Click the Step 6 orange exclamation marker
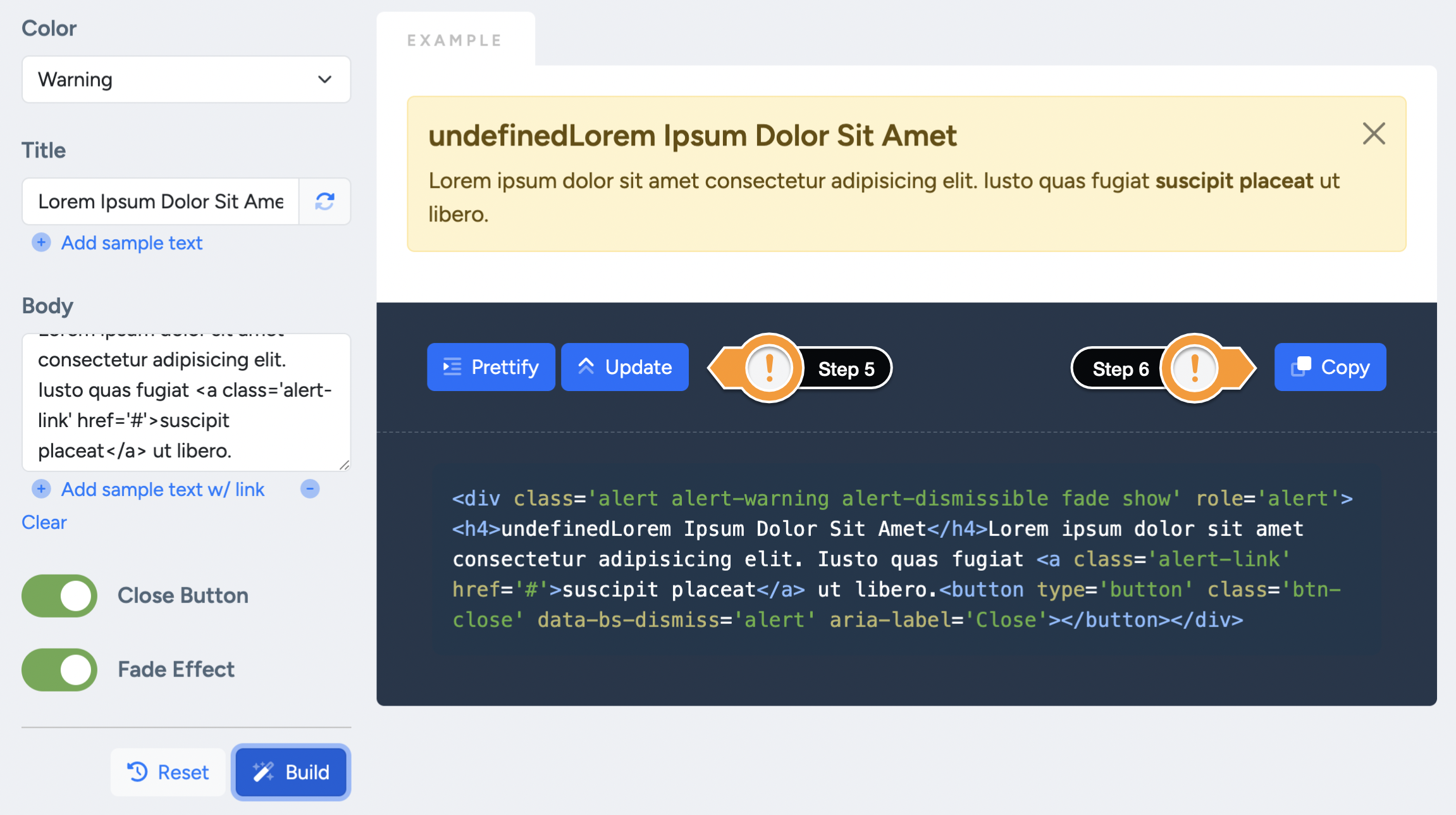 tap(1194, 368)
